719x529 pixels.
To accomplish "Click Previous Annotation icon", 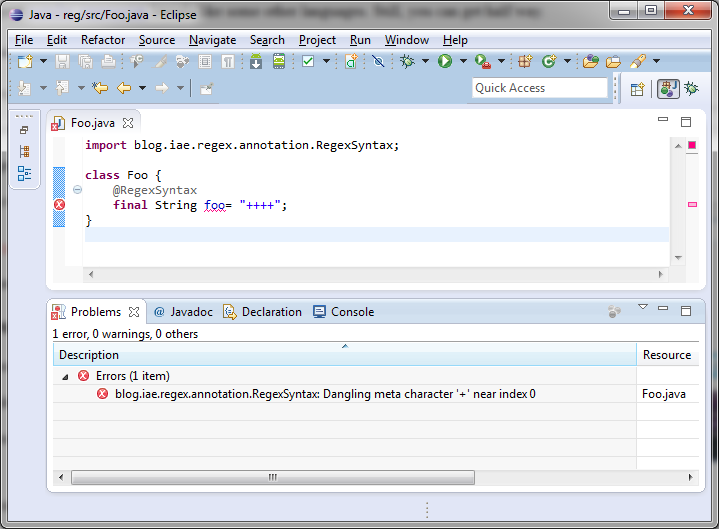I will [x=62, y=88].
